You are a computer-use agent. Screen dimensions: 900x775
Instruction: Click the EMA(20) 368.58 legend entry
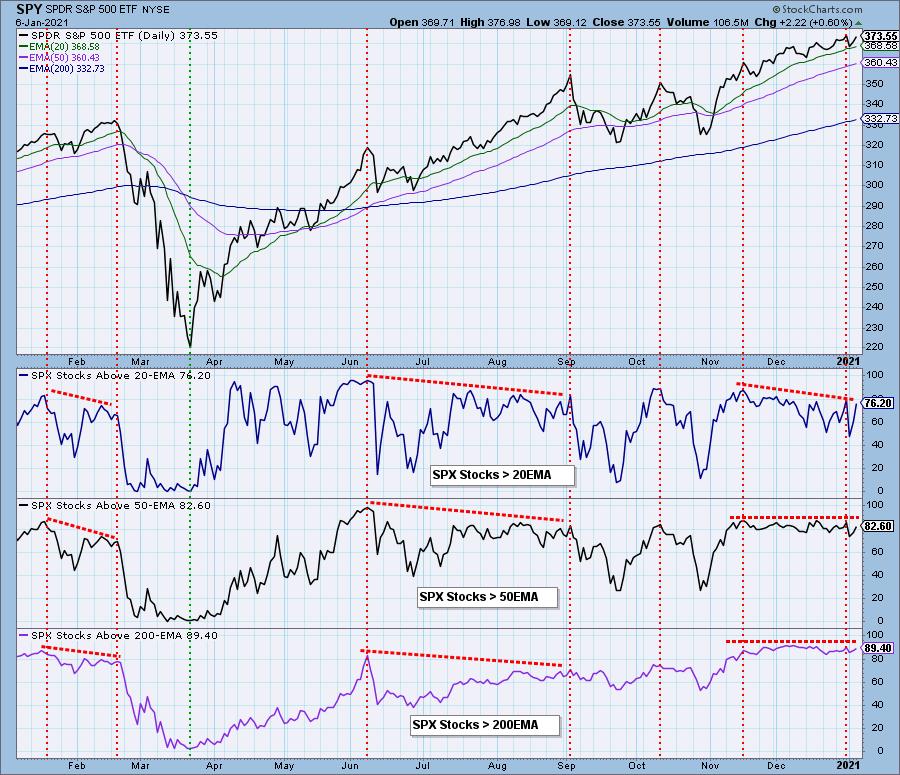(x=59, y=46)
